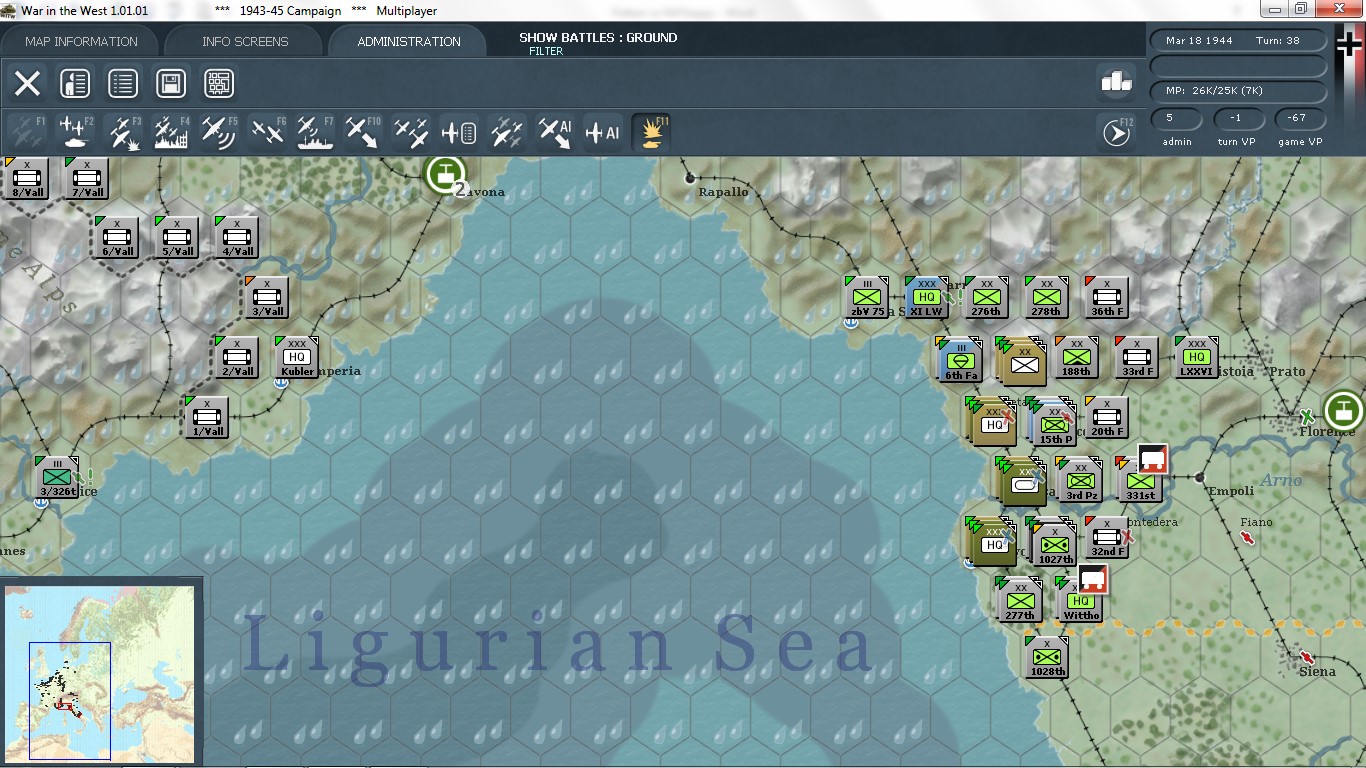Select the 36th F unit counter
Viewport: 1366px width, 768px height.
(1107, 298)
